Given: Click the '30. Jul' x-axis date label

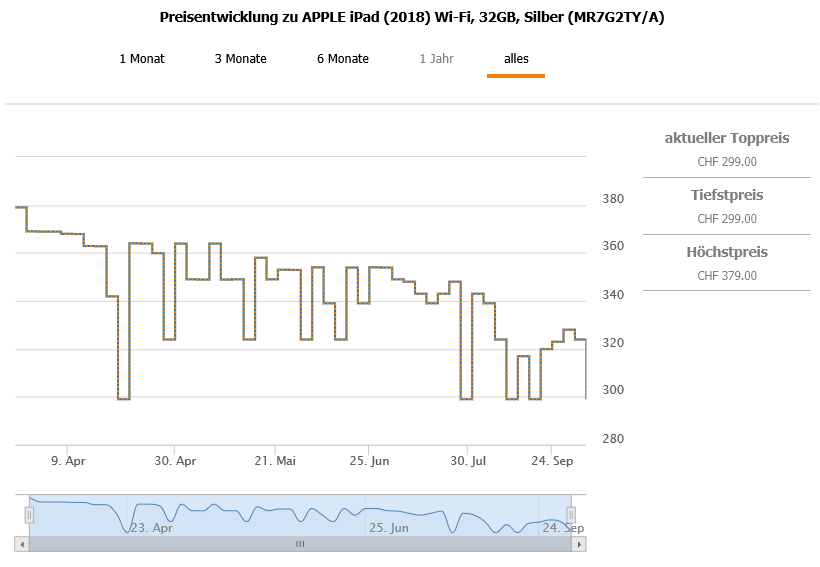Looking at the screenshot, I should [x=467, y=462].
